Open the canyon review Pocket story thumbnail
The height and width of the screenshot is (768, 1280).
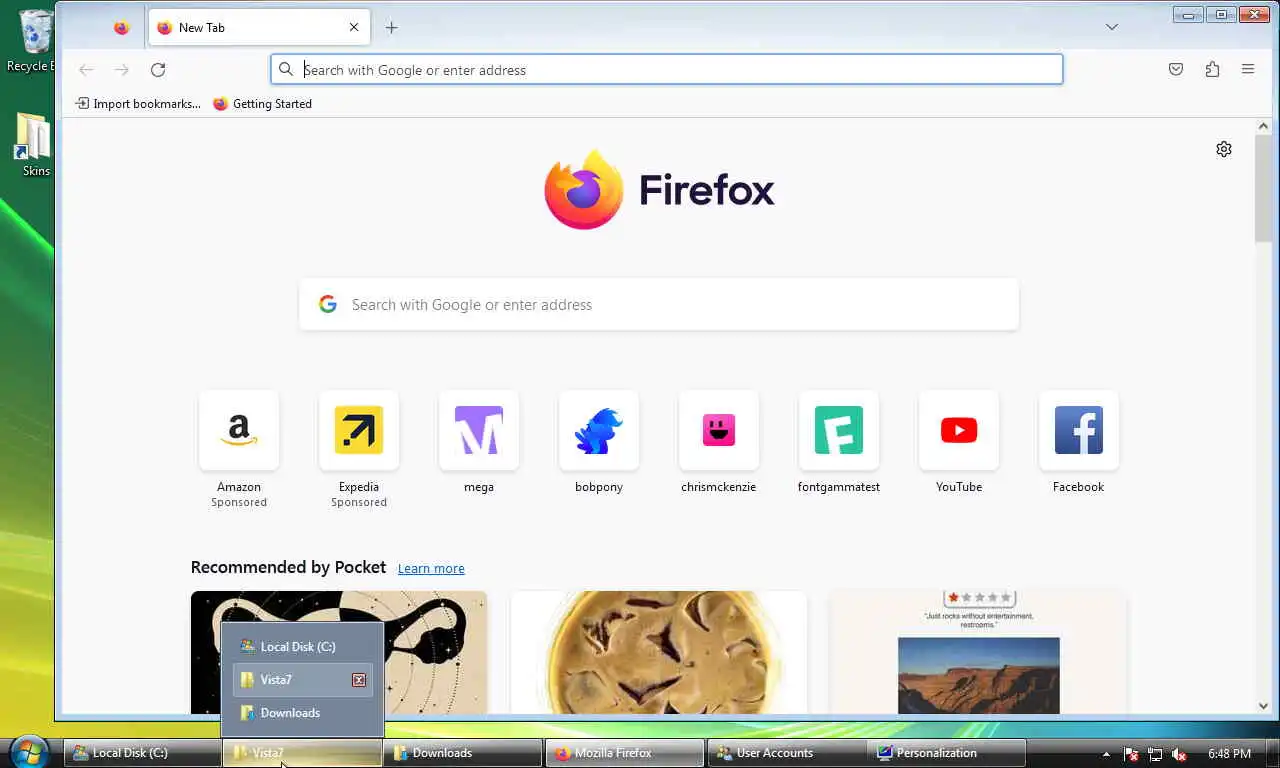coord(979,652)
